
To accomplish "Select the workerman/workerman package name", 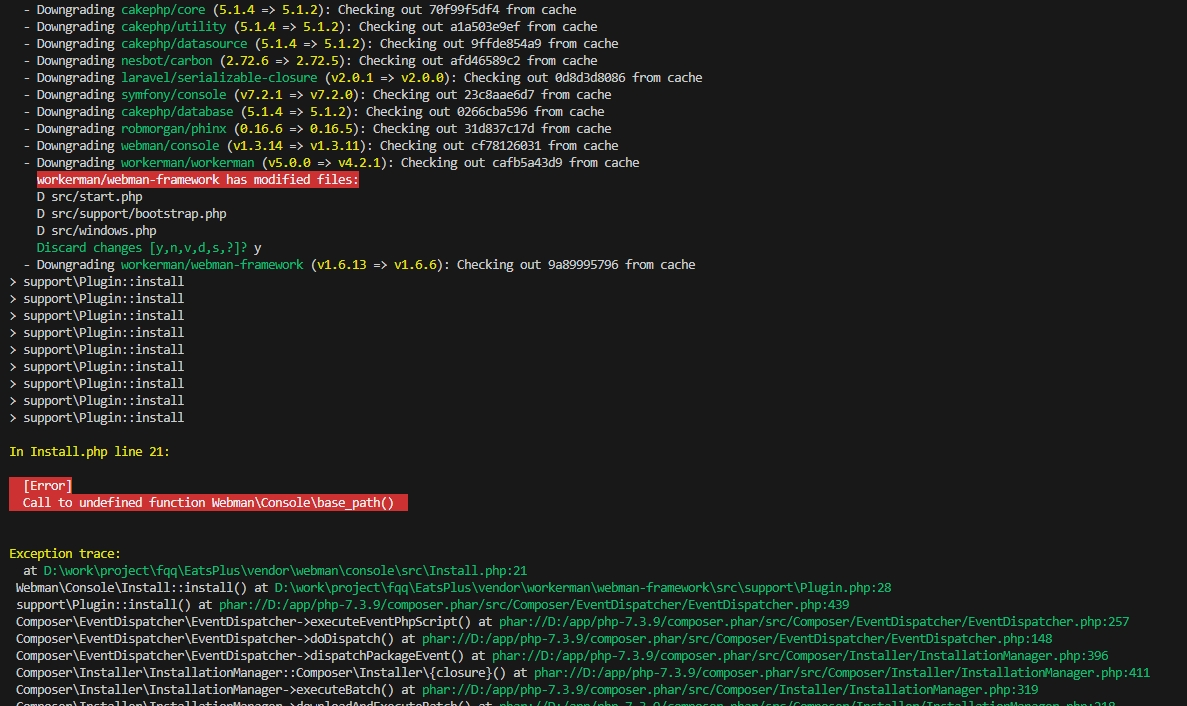I will 188,163.
